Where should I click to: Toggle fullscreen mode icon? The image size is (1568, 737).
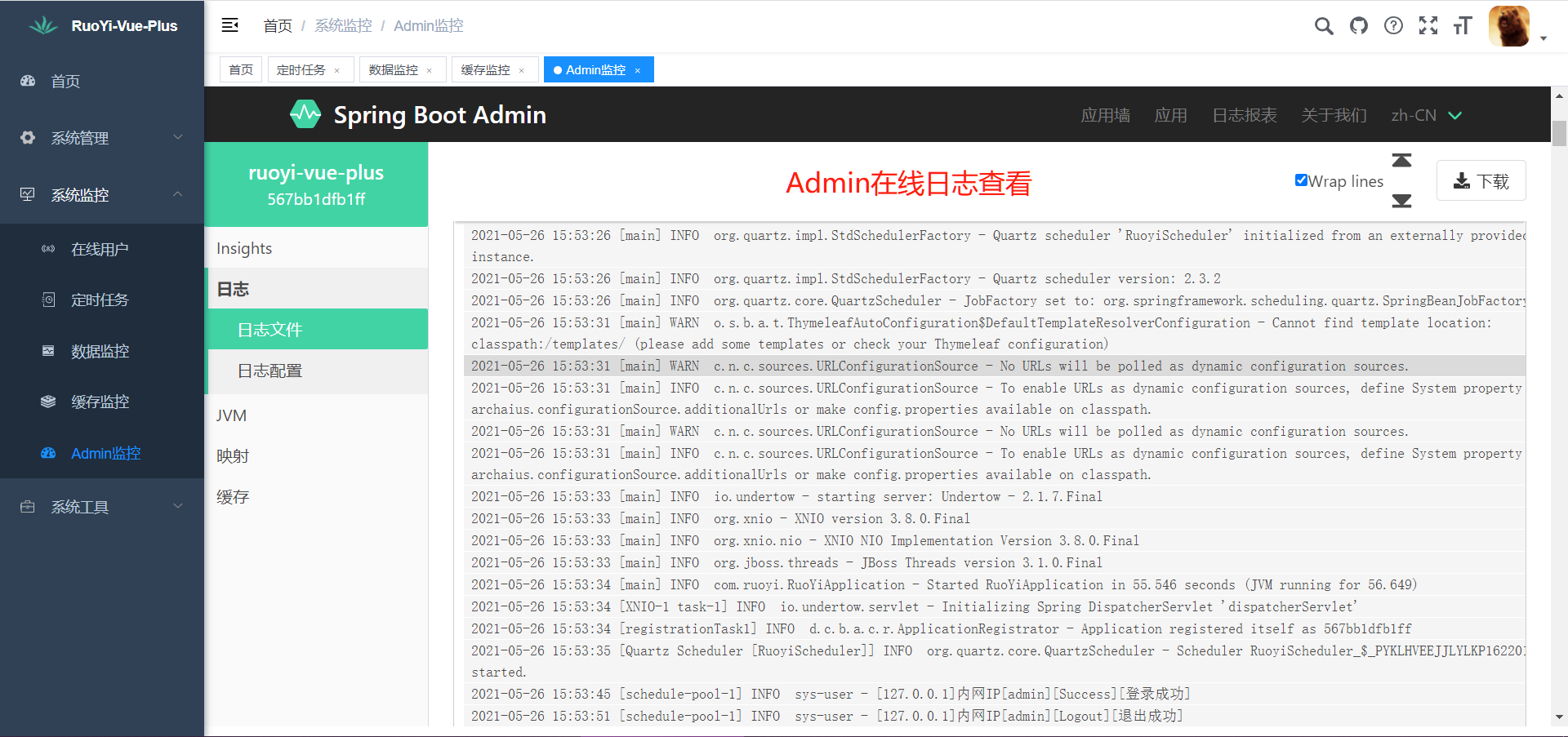pyautogui.click(x=1428, y=26)
